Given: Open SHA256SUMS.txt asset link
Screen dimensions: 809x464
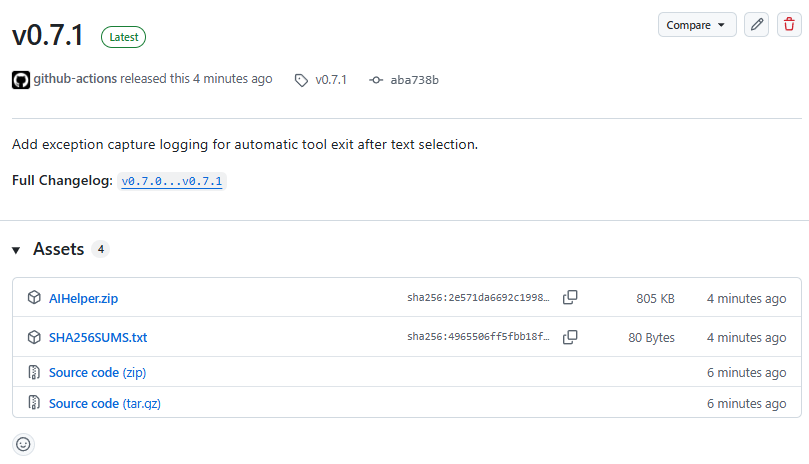Looking at the screenshot, I should [98, 338].
